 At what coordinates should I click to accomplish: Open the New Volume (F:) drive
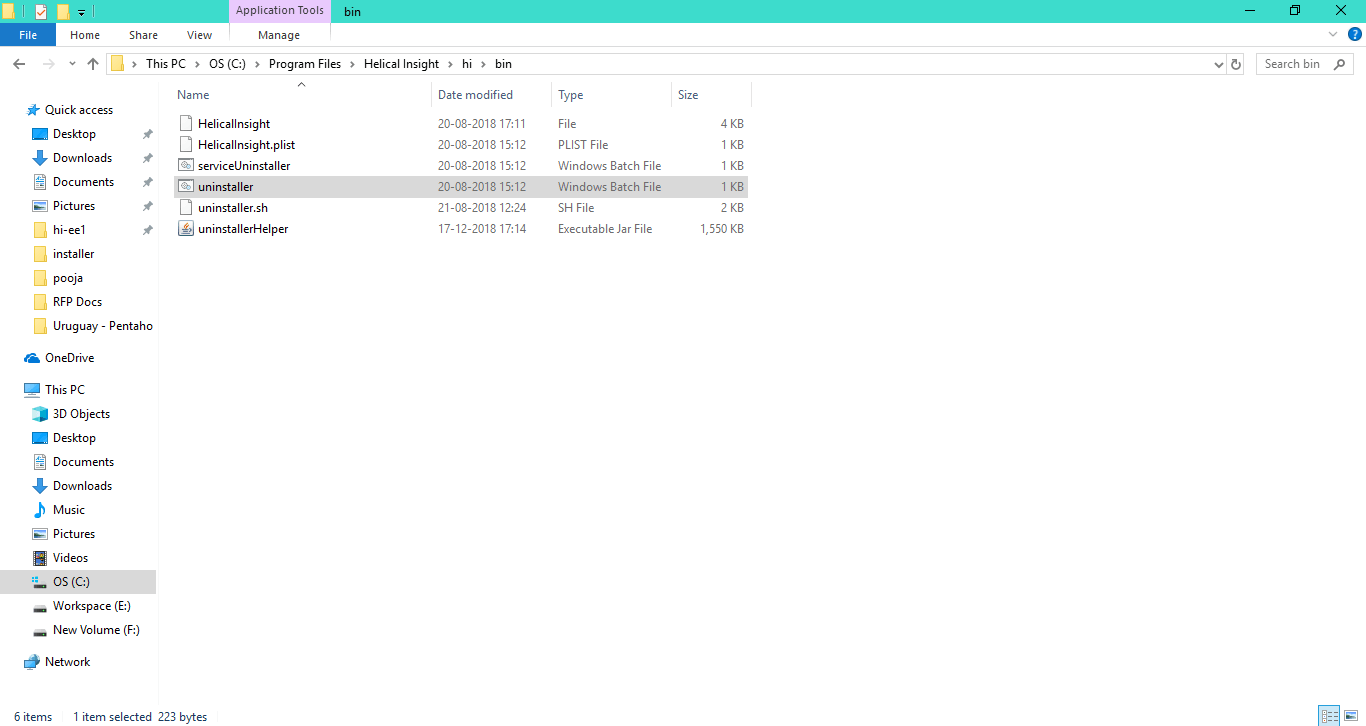pos(96,630)
